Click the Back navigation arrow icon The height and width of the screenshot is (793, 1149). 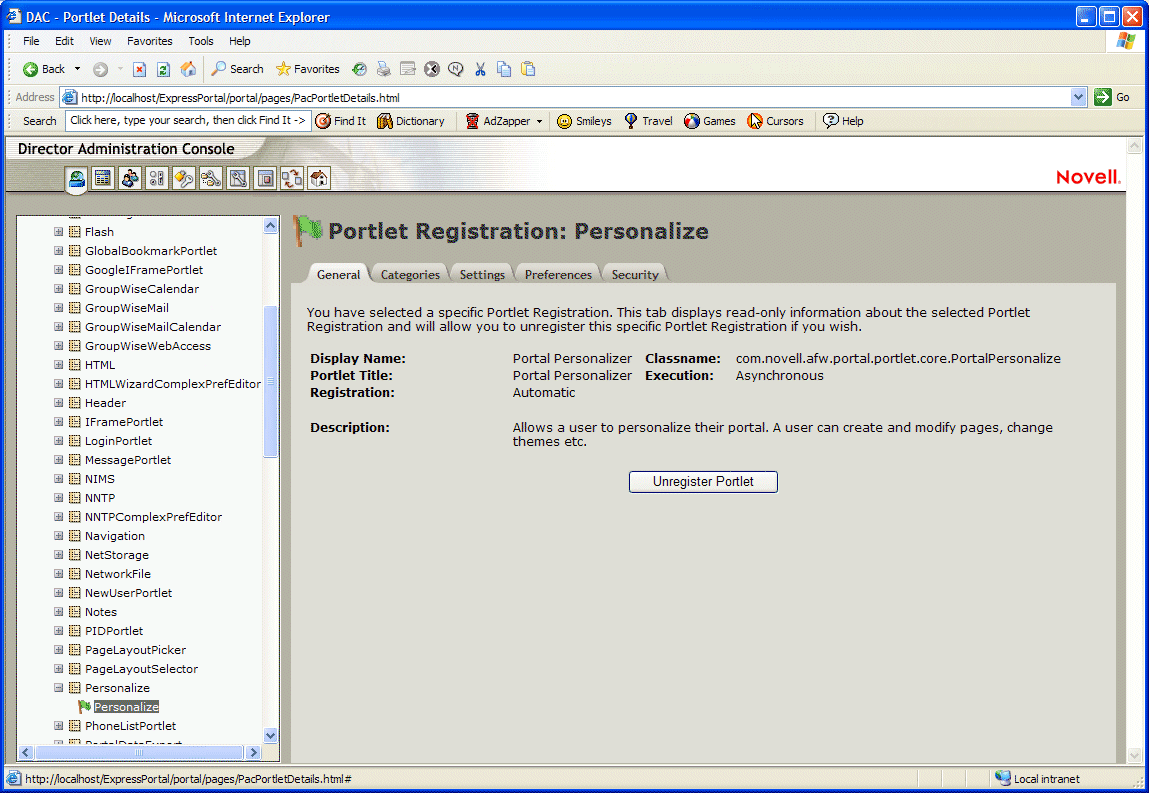pyautogui.click(x=30, y=69)
